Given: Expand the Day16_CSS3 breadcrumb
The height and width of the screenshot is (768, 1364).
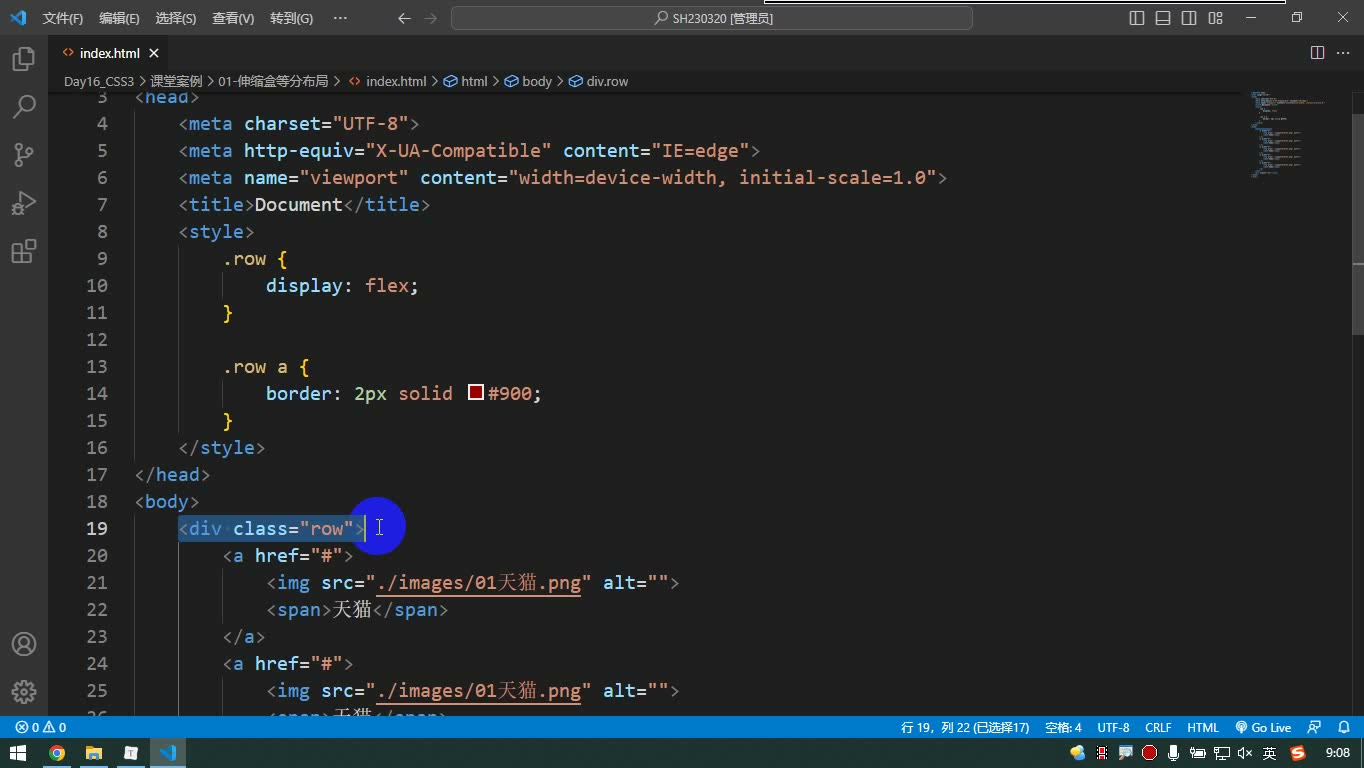Looking at the screenshot, I should click(x=99, y=81).
